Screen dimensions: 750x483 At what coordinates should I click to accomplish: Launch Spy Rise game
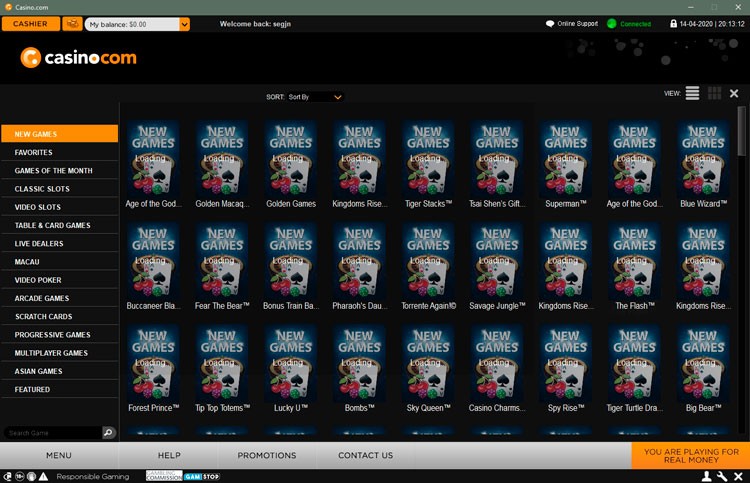pos(565,368)
